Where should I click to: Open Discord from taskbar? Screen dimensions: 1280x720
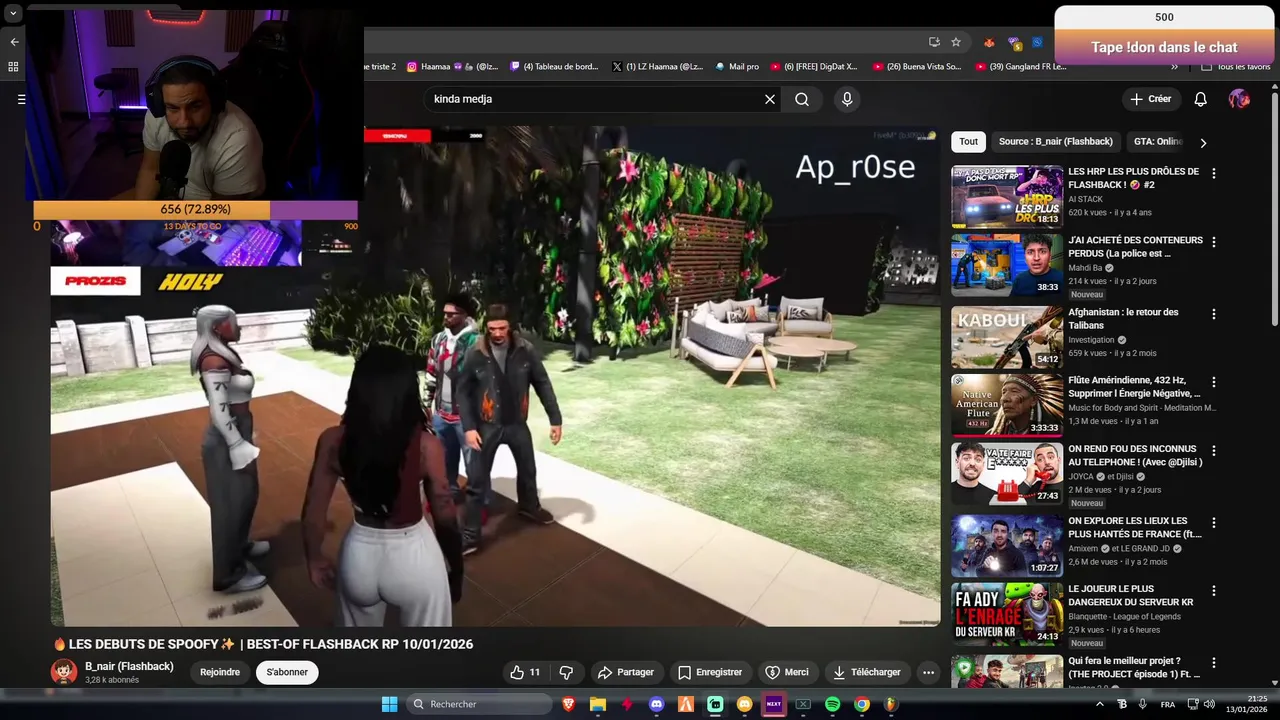(x=657, y=704)
